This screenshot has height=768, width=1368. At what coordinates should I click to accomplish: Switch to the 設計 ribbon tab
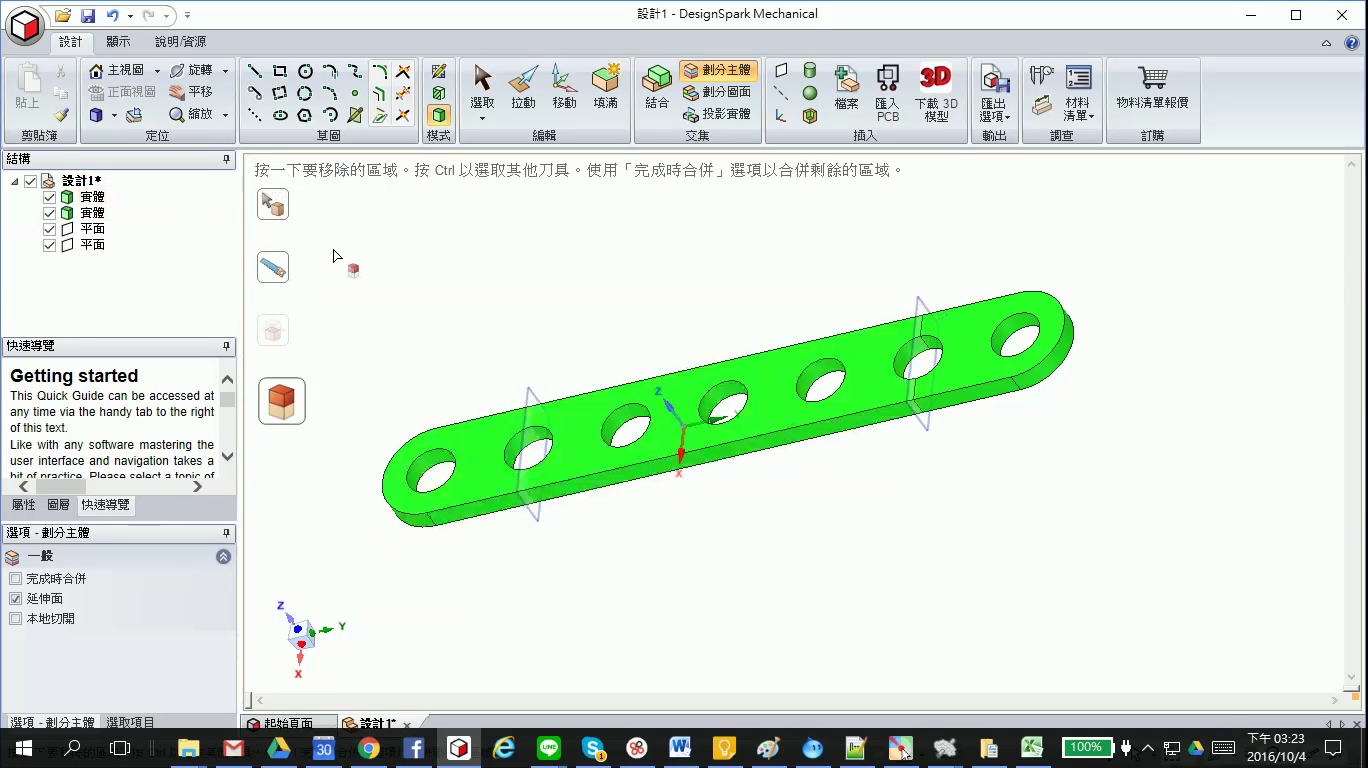tap(71, 42)
